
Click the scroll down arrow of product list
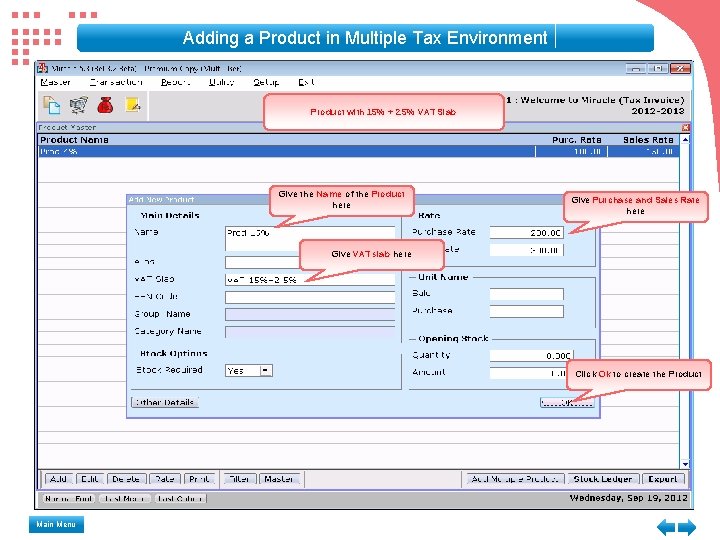685,464
